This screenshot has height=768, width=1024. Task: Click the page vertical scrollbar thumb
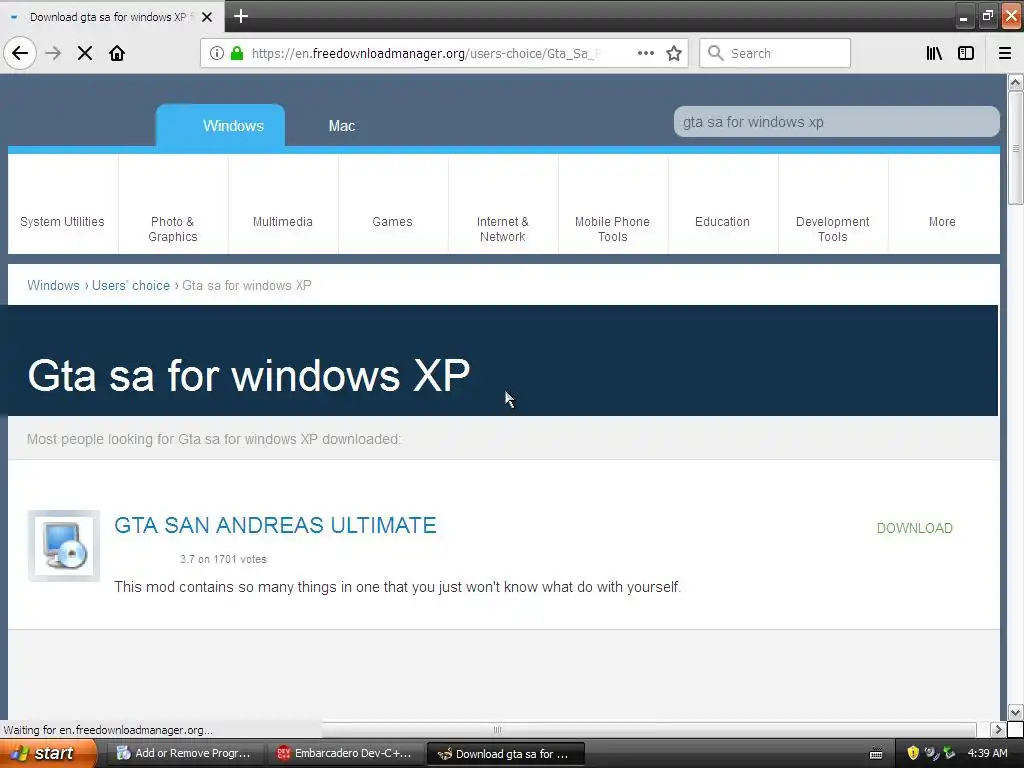tap(1016, 148)
